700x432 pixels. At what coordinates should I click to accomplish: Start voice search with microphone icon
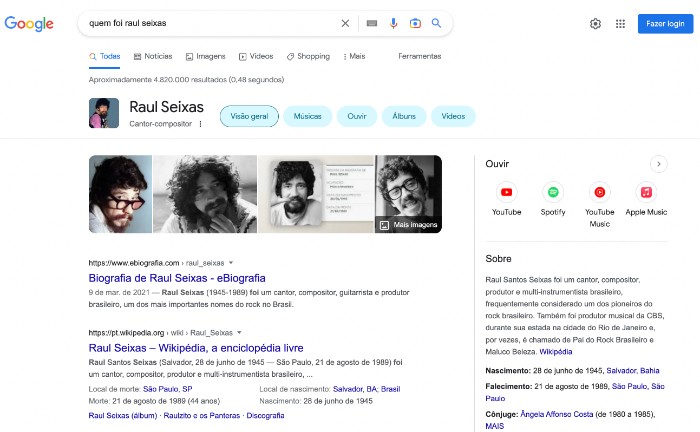[x=393, y=23]
